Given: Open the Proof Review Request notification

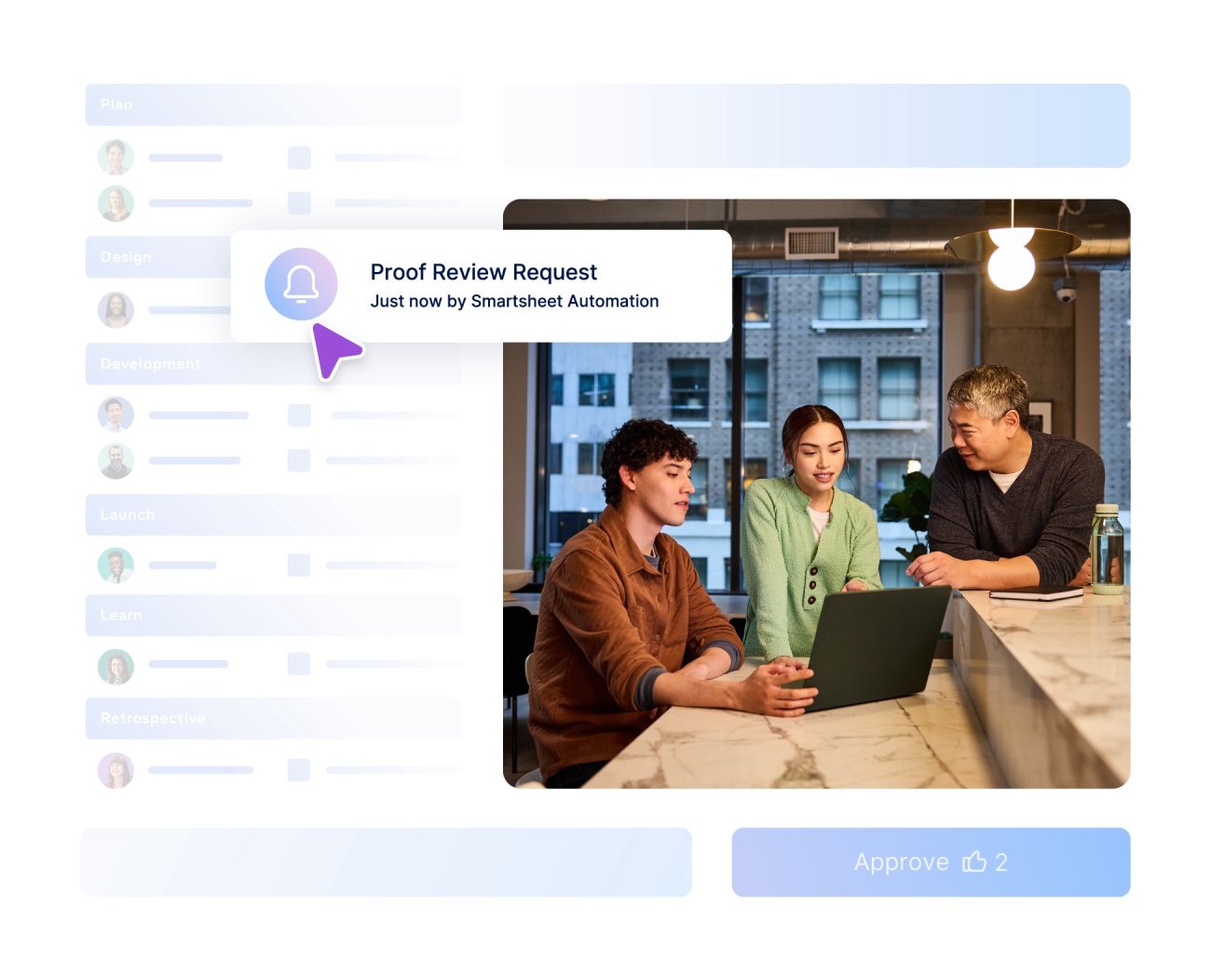Looking at the screenshot, I should point(483,285).
